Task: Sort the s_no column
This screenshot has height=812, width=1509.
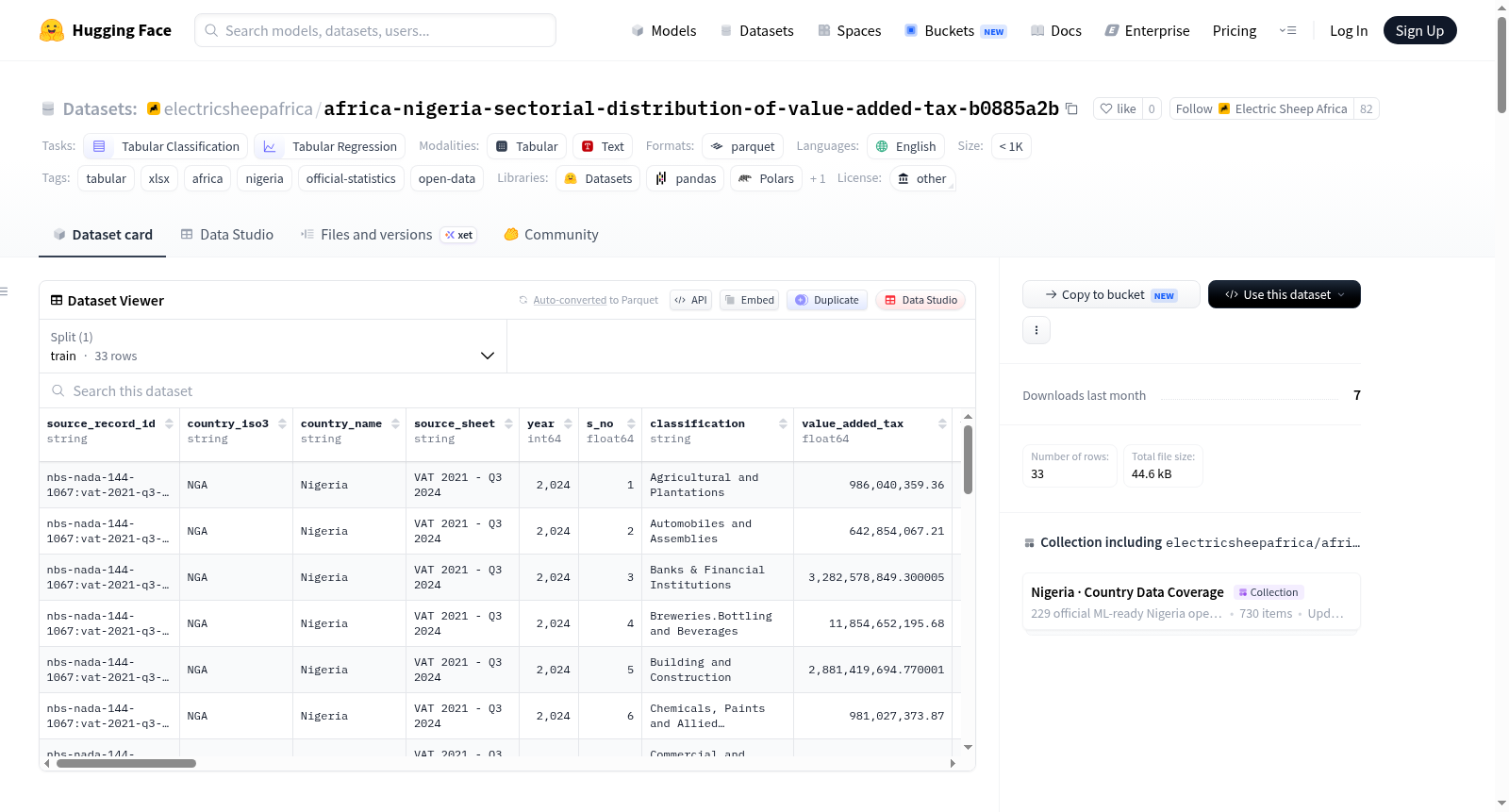Action: [x=631, y=423]
